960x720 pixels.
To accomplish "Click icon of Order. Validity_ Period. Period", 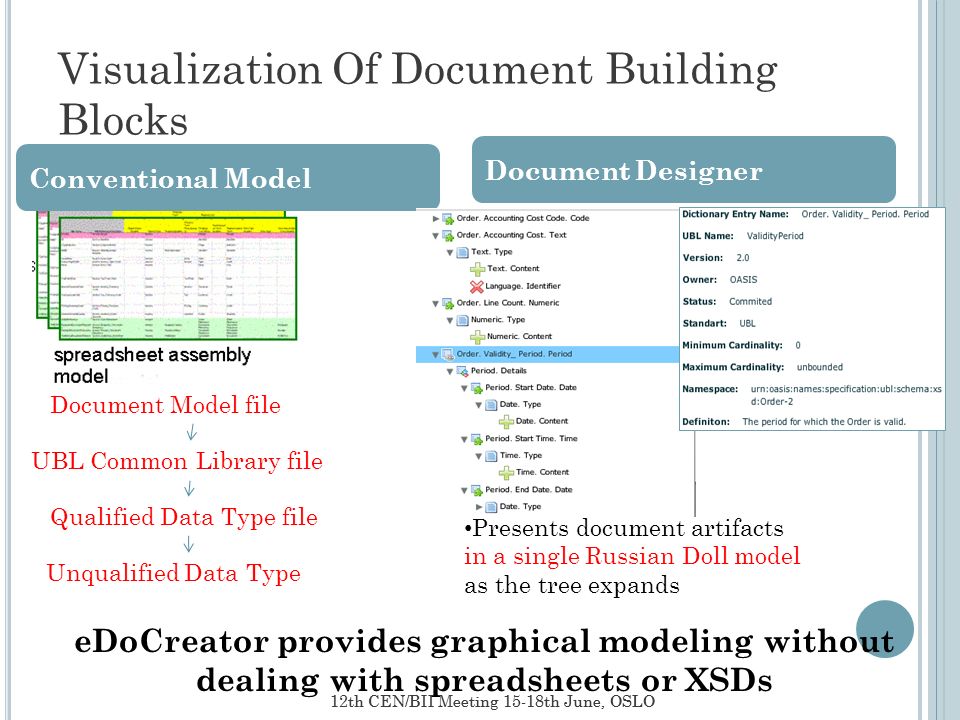I will (x=448, y=354).
